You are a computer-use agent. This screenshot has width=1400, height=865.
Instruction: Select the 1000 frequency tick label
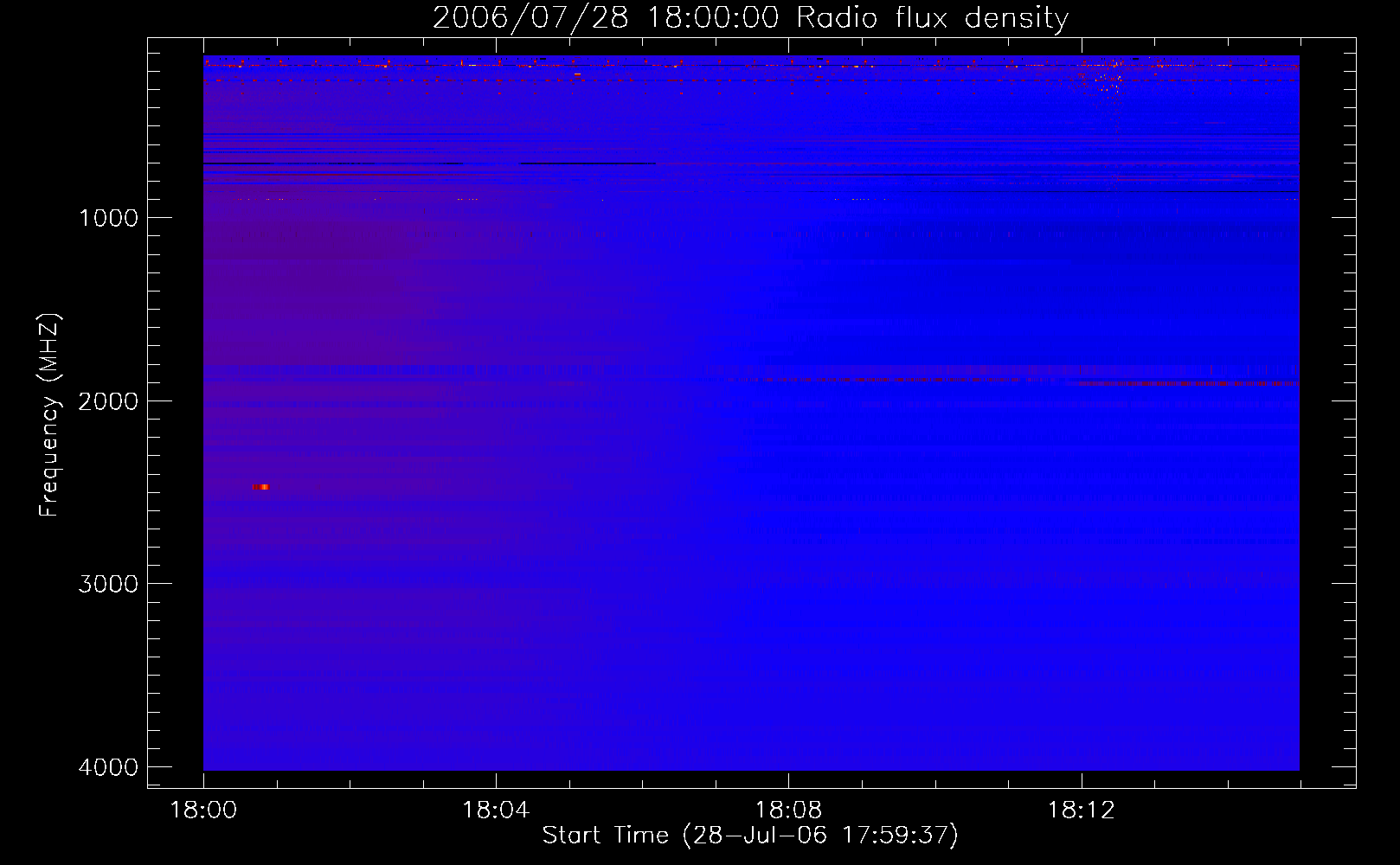[108, 218]
